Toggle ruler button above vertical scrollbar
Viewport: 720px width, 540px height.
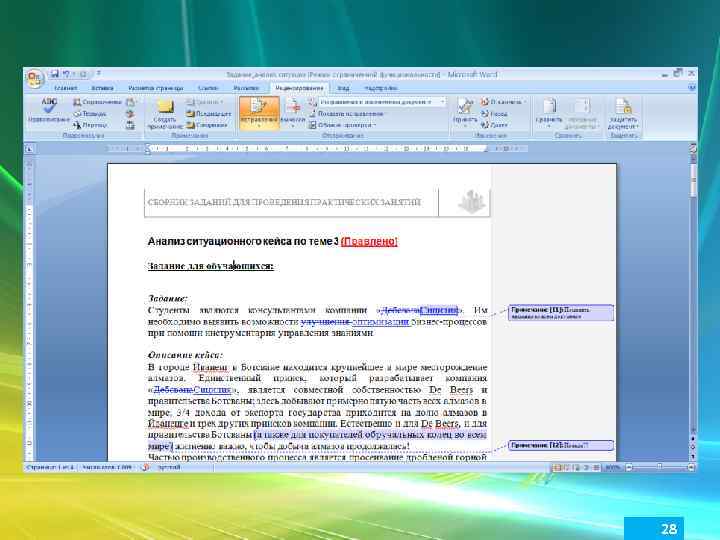tap(693, 148)
